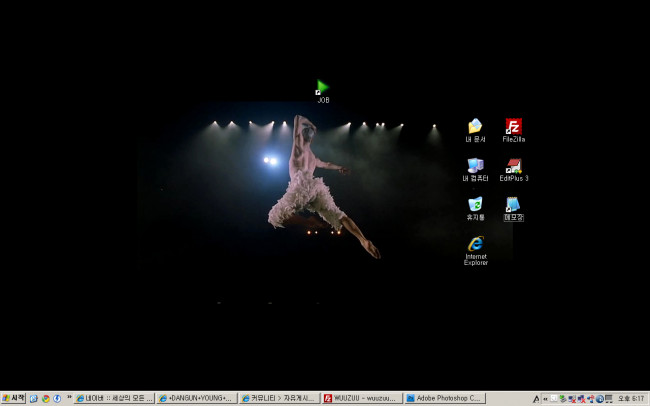
Task: Open the 내 문서 folder icon
Action: click(475, 127)
